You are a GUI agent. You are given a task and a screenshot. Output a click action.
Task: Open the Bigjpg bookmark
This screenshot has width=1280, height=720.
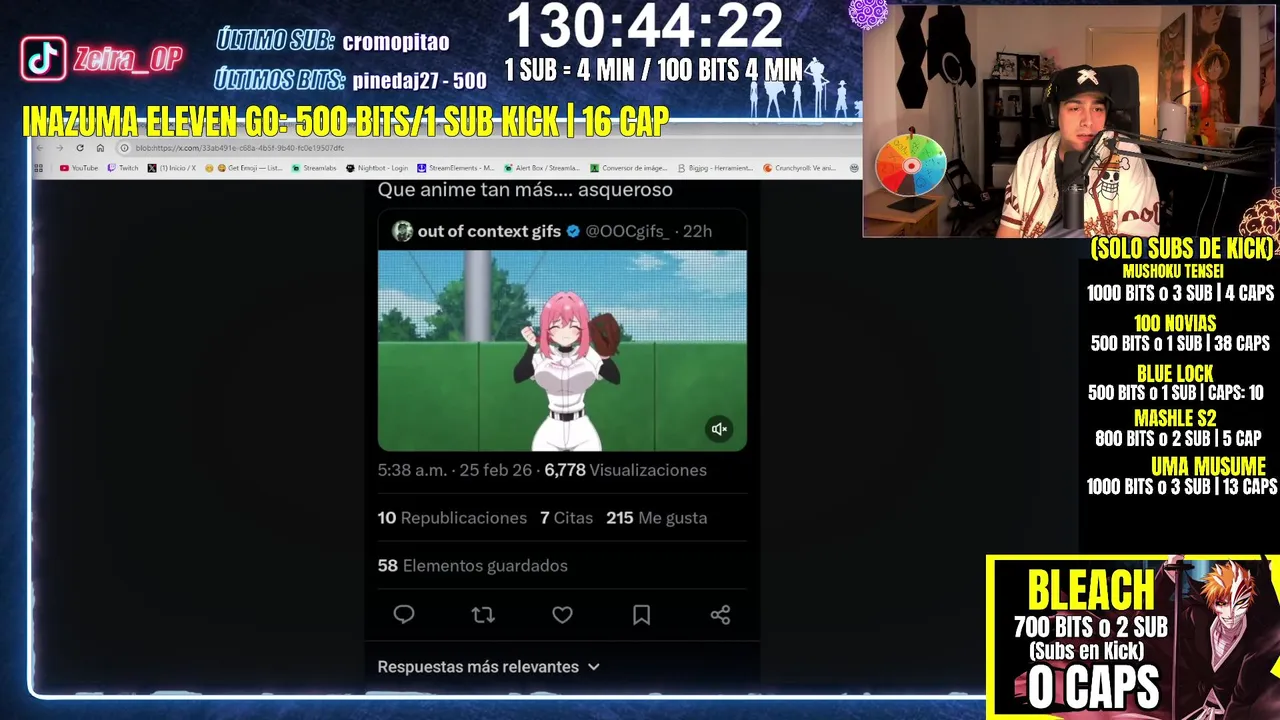click(716, 168)
